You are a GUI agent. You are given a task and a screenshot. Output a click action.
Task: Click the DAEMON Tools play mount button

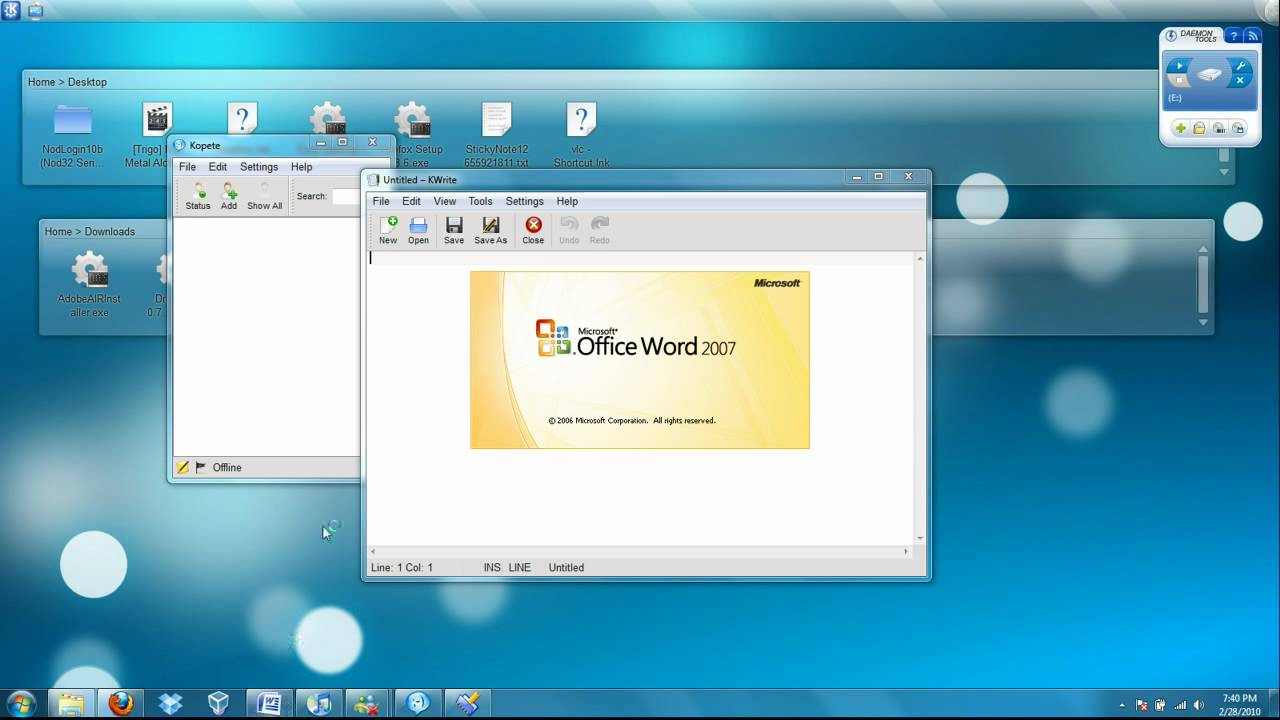click(1180, 66)
